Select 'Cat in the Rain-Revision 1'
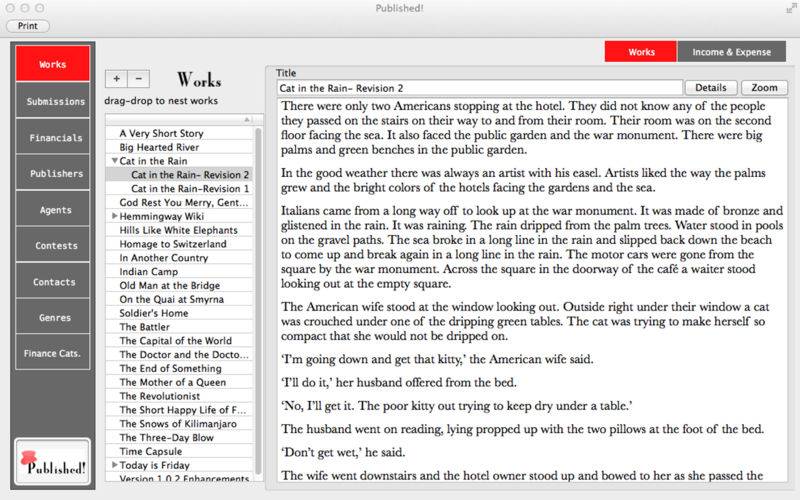This screenshot has height=500, width=800. (x=179, y=188)
